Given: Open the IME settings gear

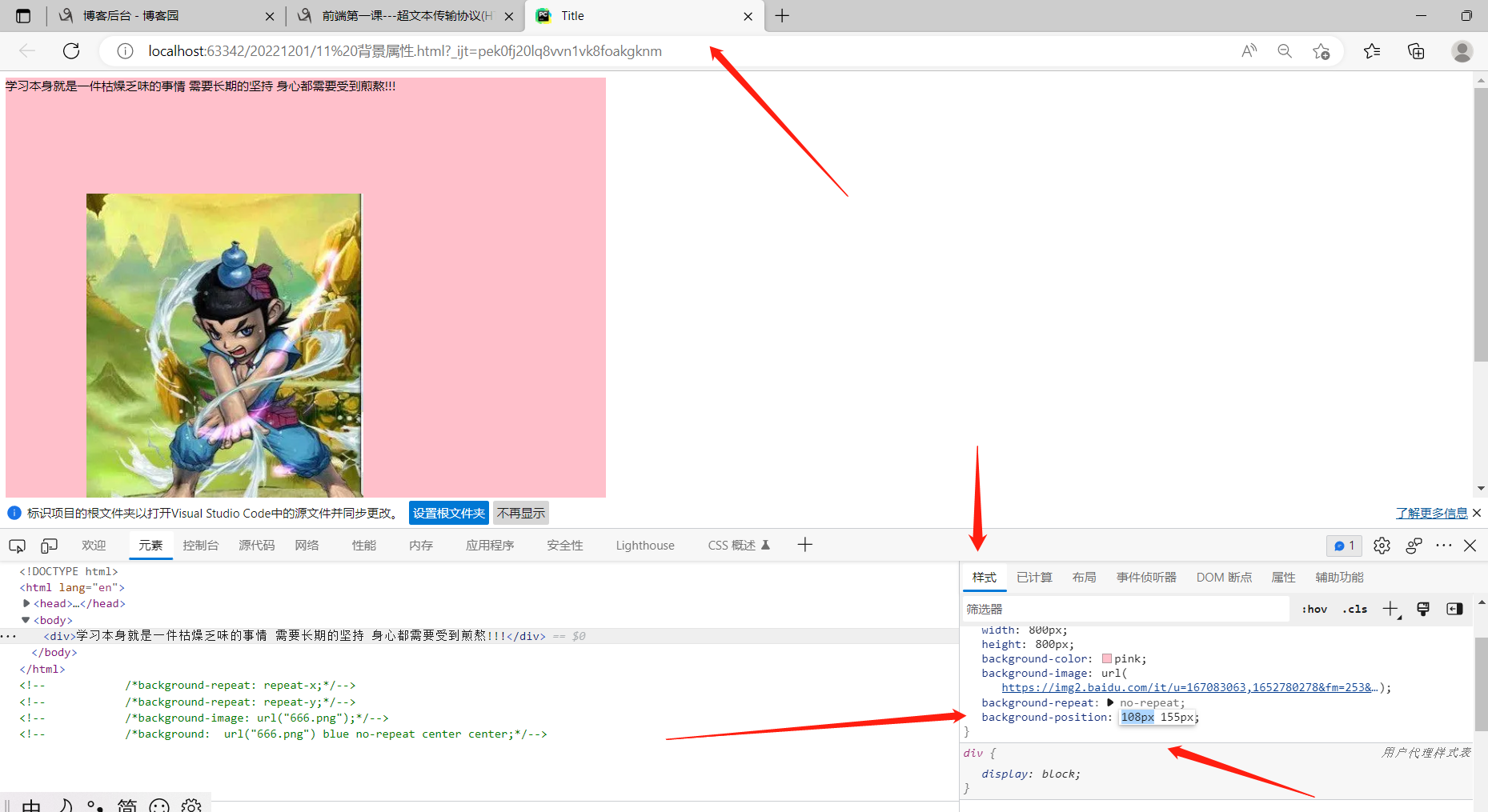Looking at the screenshot, I should pyautogui.click(x=191, y=805).
